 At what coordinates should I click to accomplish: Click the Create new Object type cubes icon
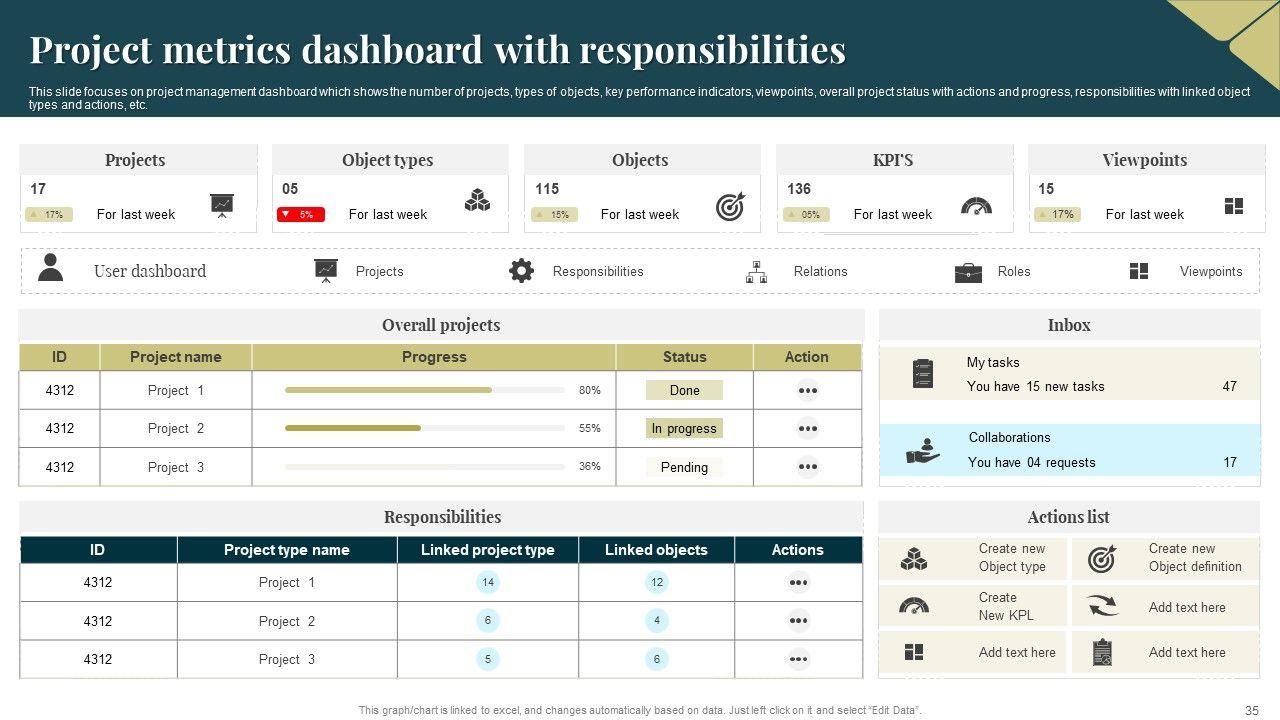(914, 558)
